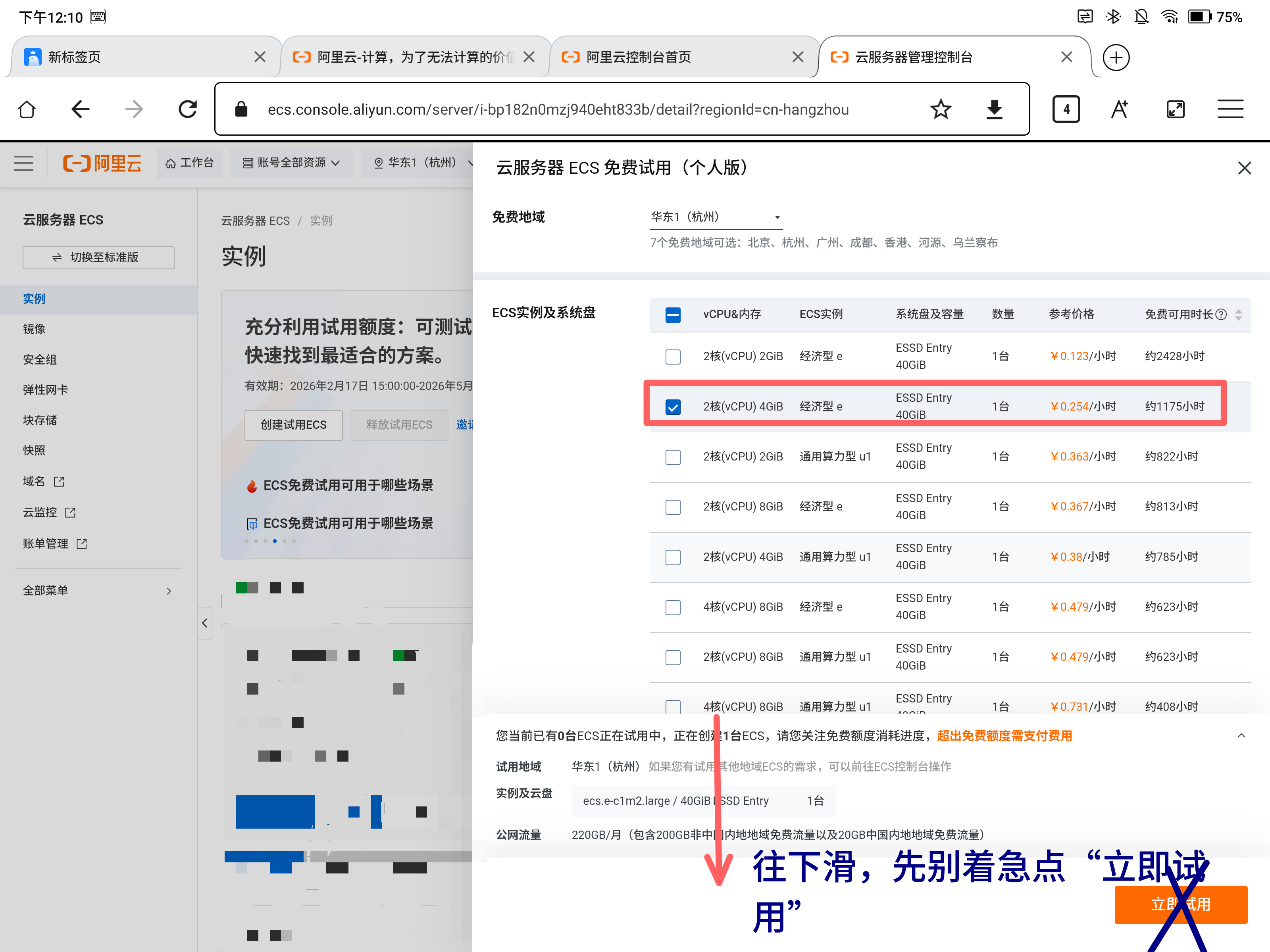This screenshot has height=952, width=1270.
Task: Click the orange 立即试用 button
Action: click(1180, 904)
